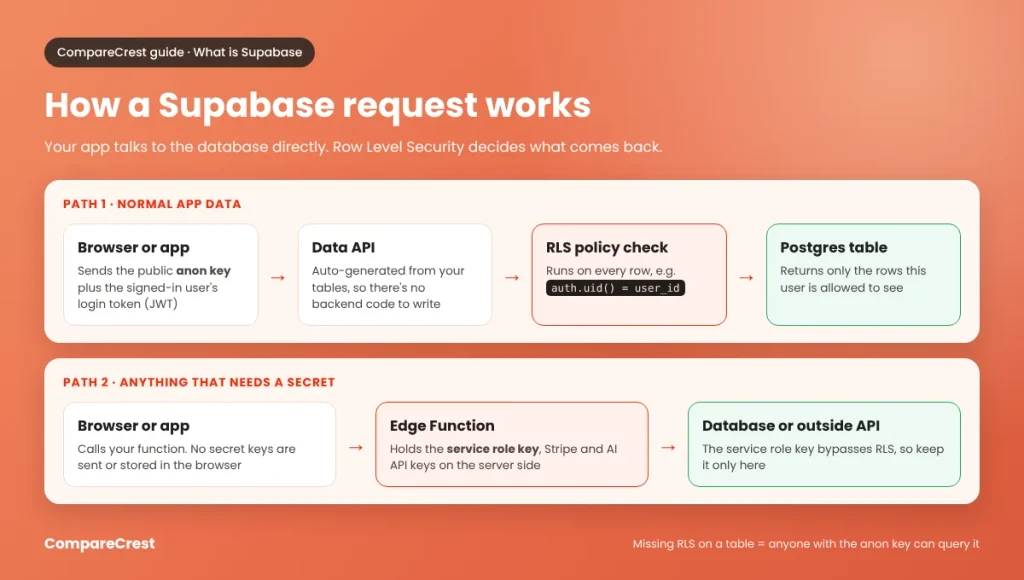Click the "Data API" card title
This screenshot has width=1024, height=580.
click(343, 248)
